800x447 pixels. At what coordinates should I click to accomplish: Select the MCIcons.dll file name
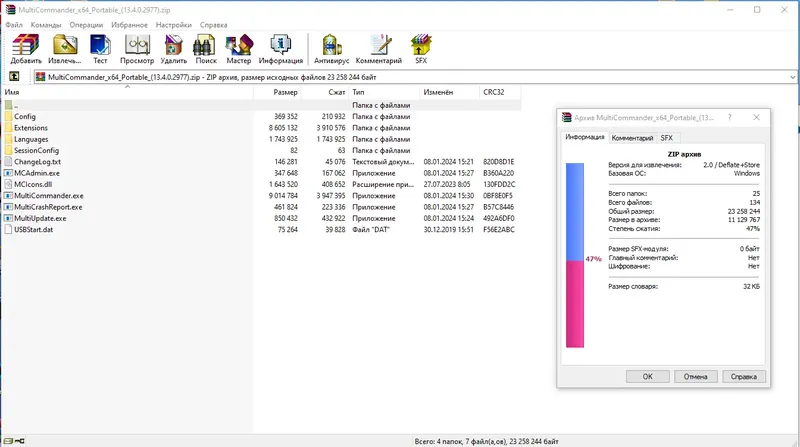pyautogui.click(x=33, y=184)
